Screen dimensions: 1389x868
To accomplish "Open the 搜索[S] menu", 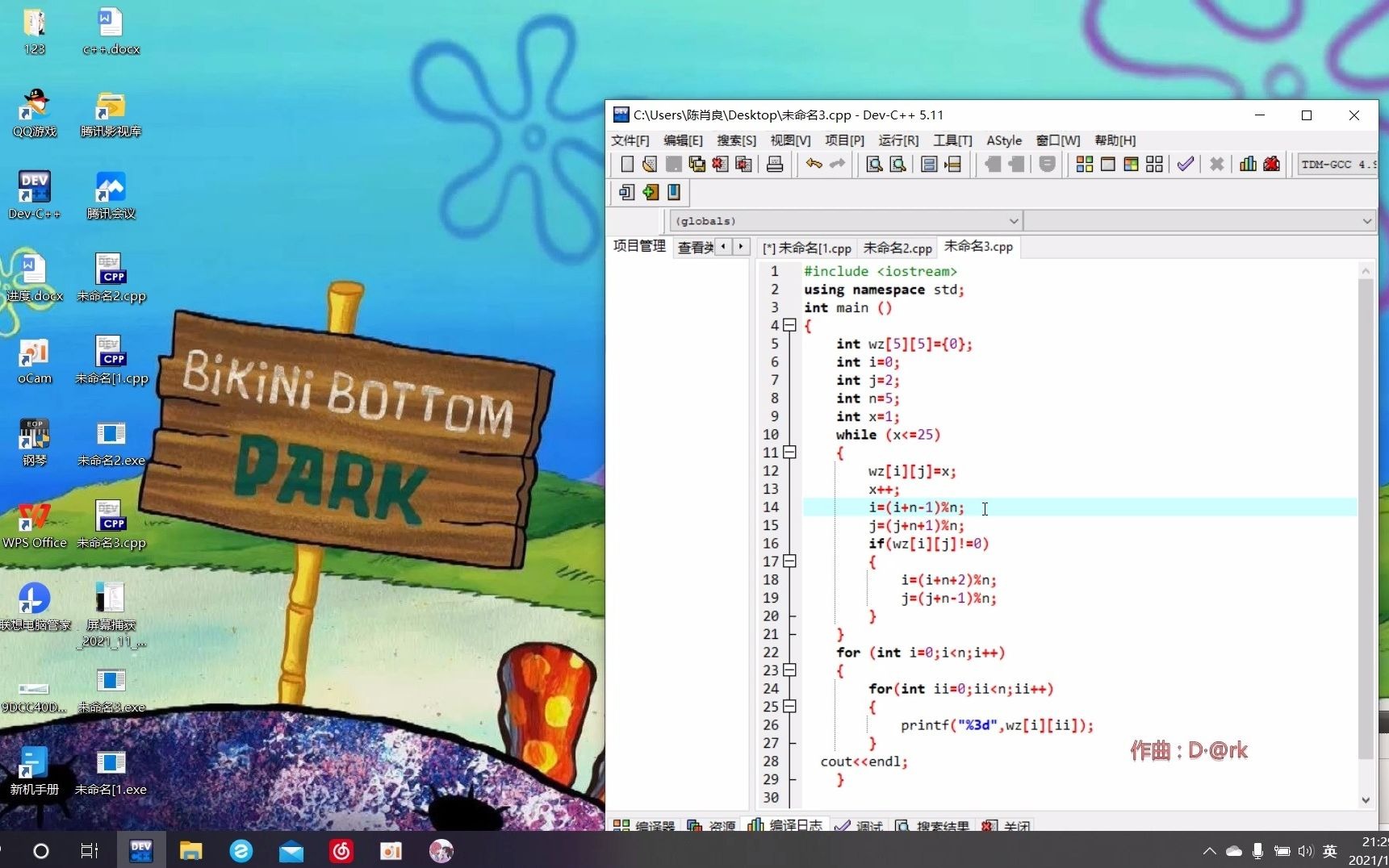I will click(x=736, y=140).
